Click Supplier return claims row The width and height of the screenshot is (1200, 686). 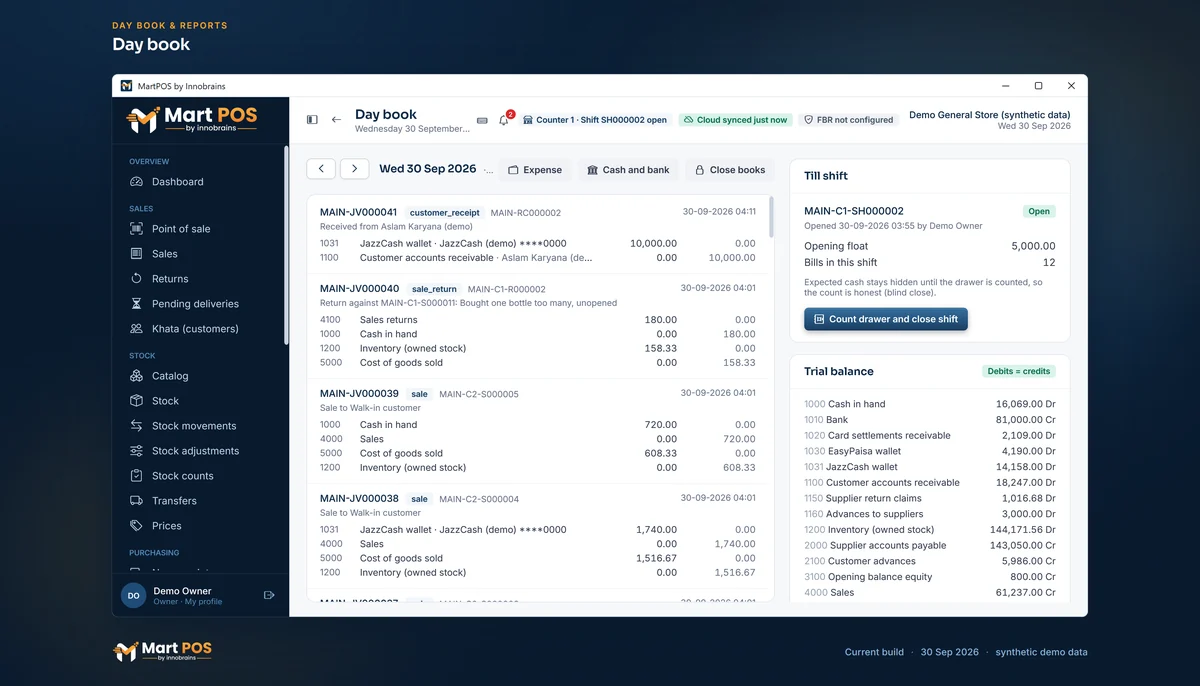click(930, 498)
